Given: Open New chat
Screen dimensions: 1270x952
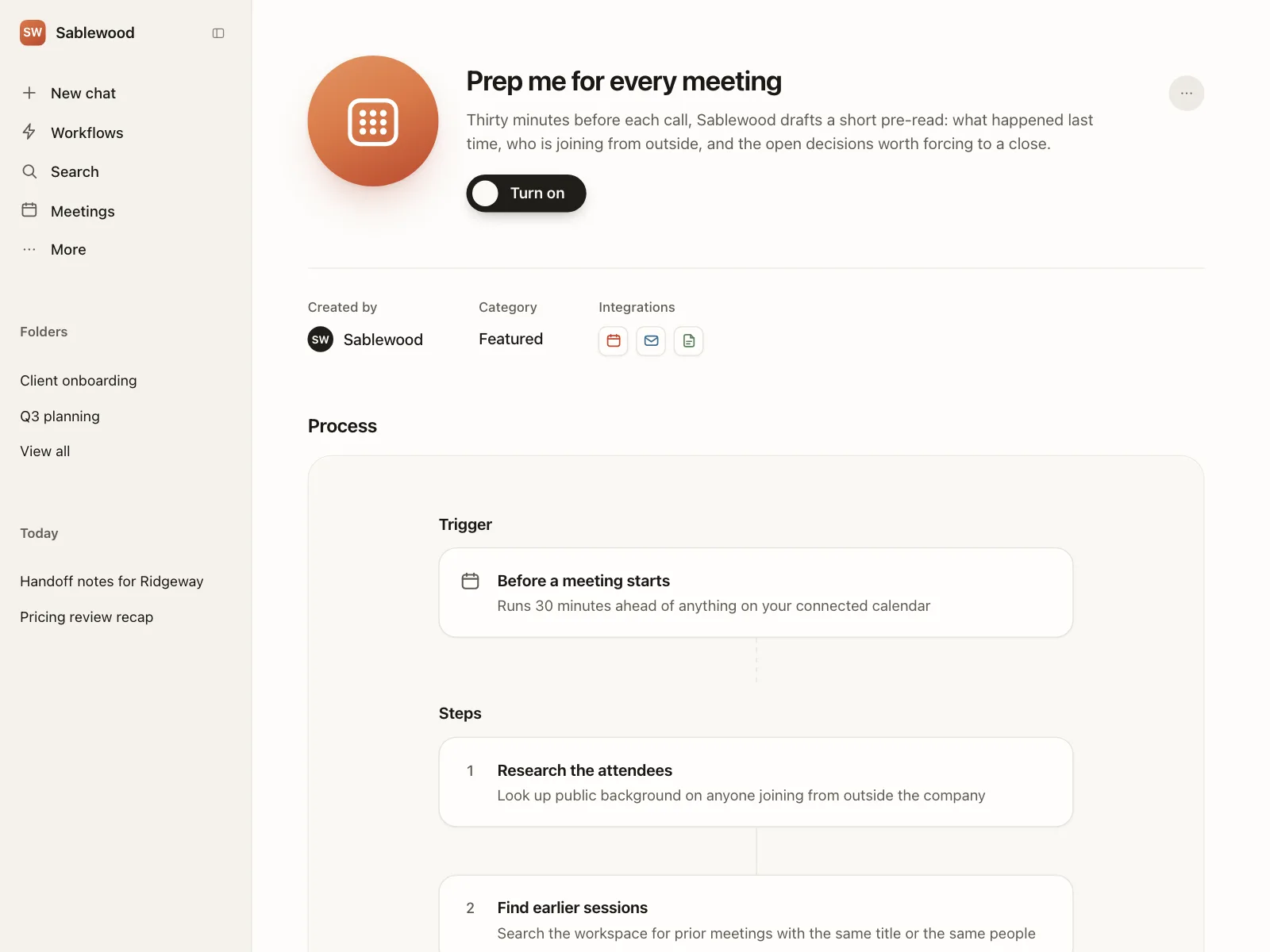Looking at the screenshot, I should (x=83, y=93).
